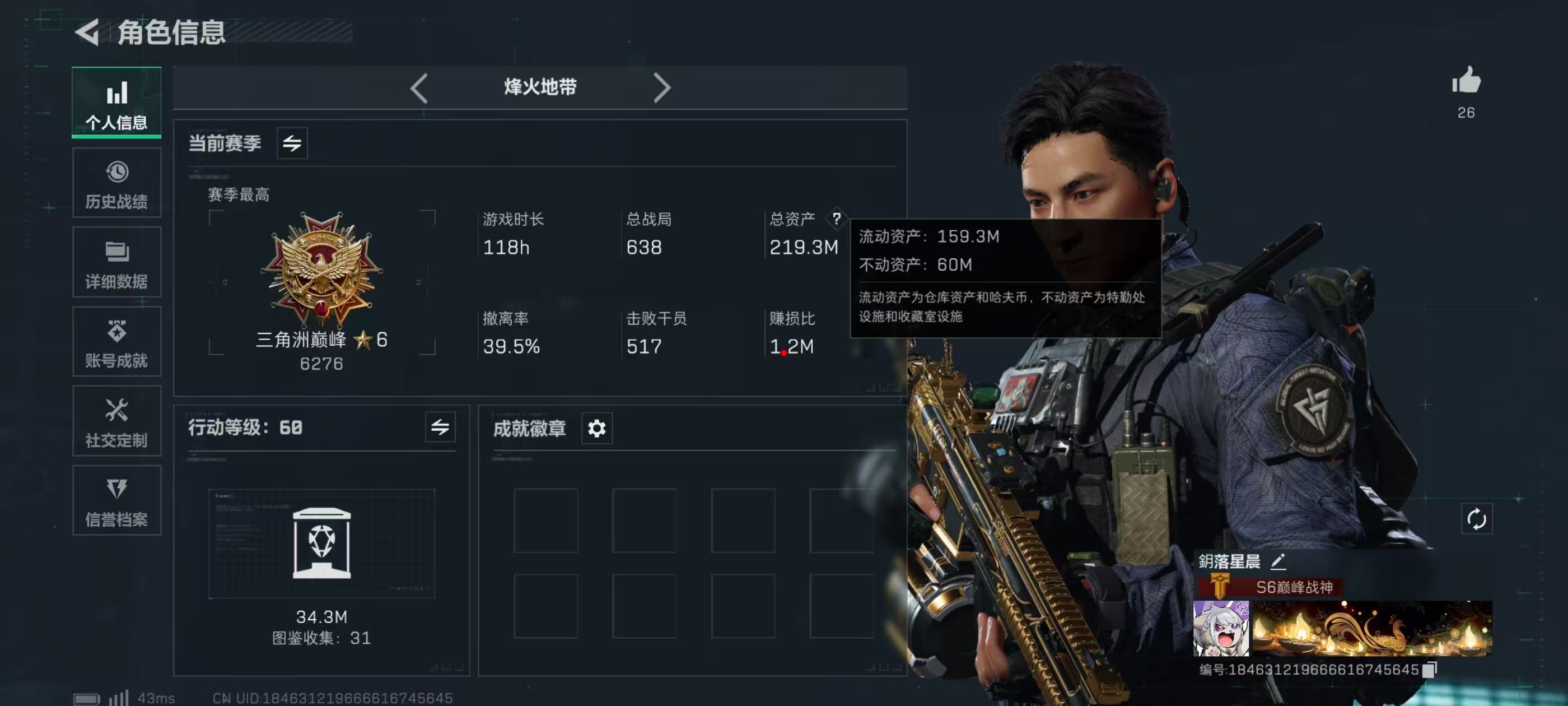
Task: Open the 信誉档案 tab
Action: (116, 500)
